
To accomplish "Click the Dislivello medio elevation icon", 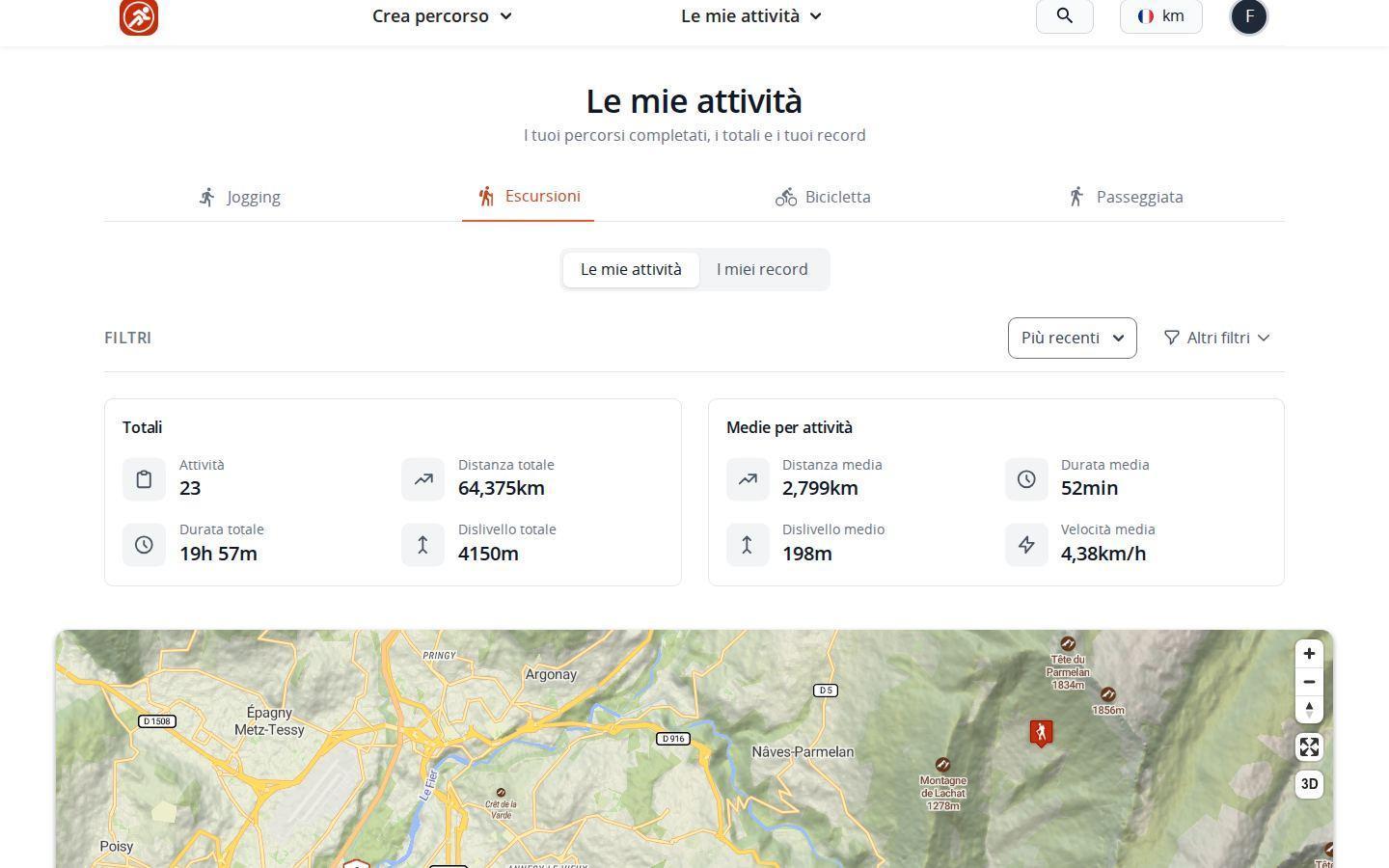I will click(748, 545).
